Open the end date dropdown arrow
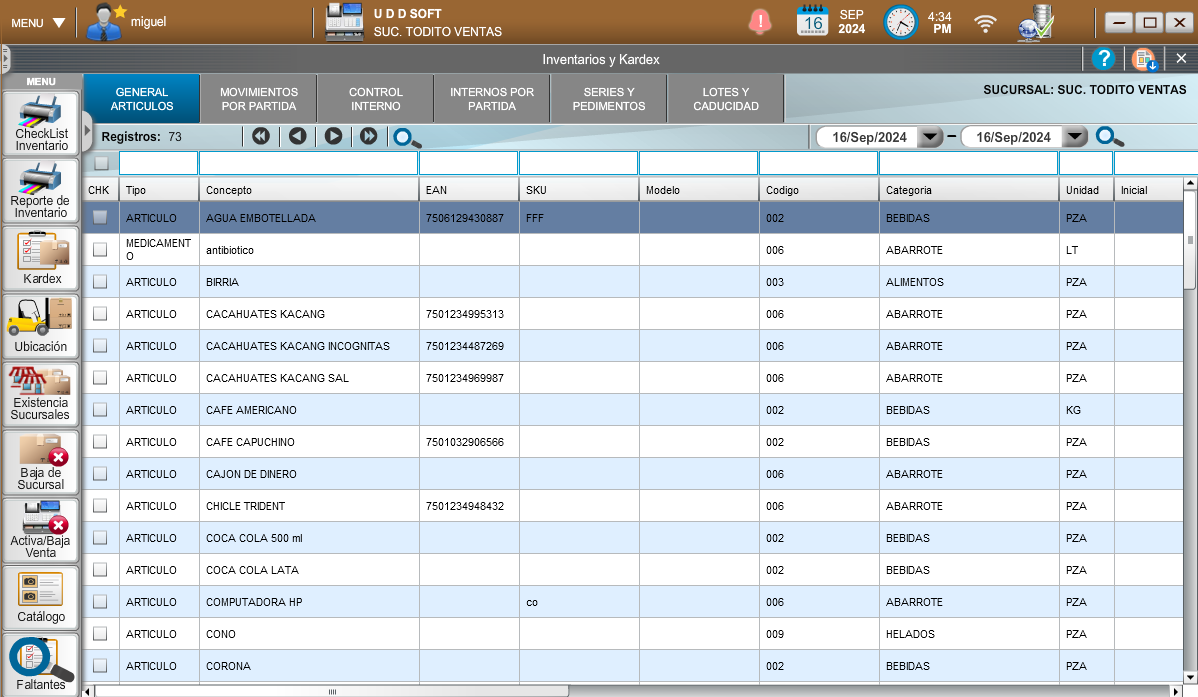This screenshot has height=697, width=1198. click(x=1075, y=137)
